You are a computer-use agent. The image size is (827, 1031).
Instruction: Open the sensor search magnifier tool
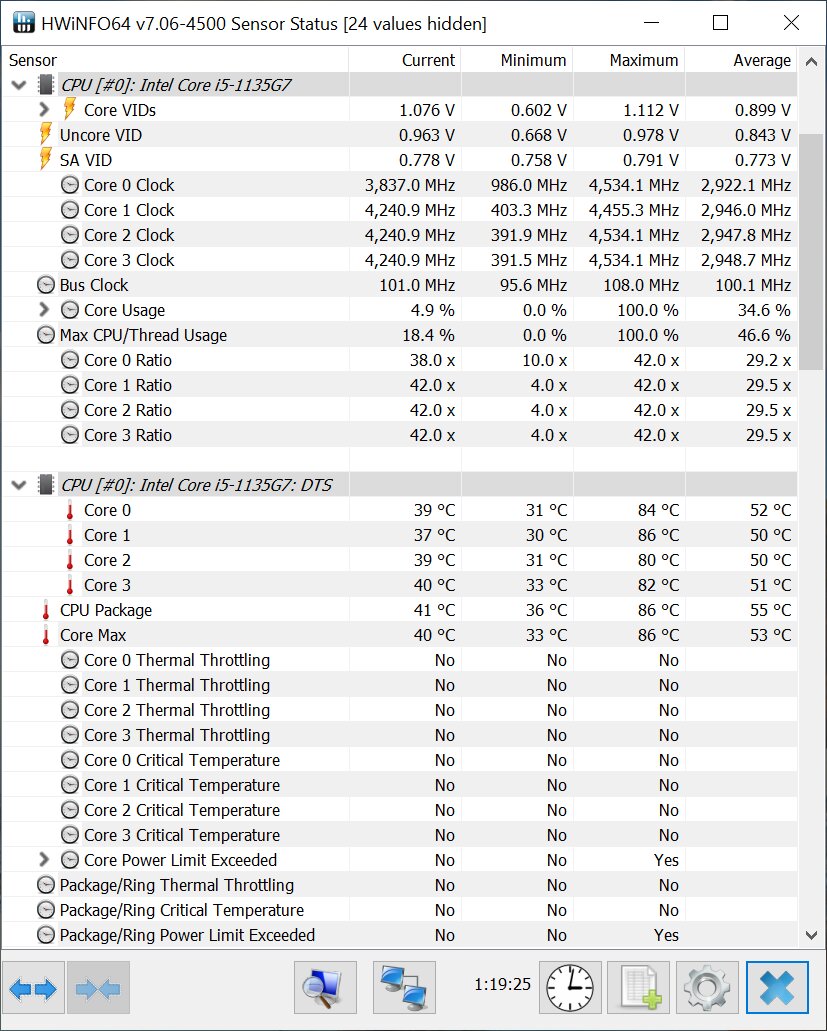pos(326,989)
